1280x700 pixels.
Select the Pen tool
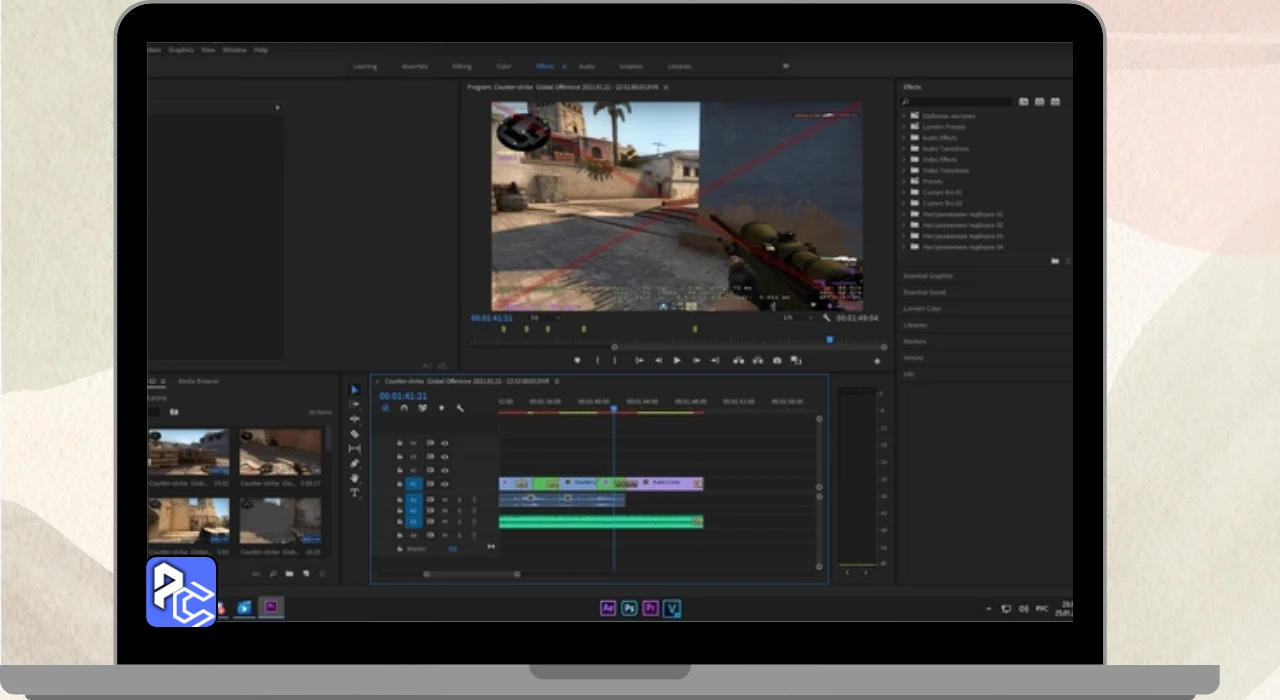(354, 463)
